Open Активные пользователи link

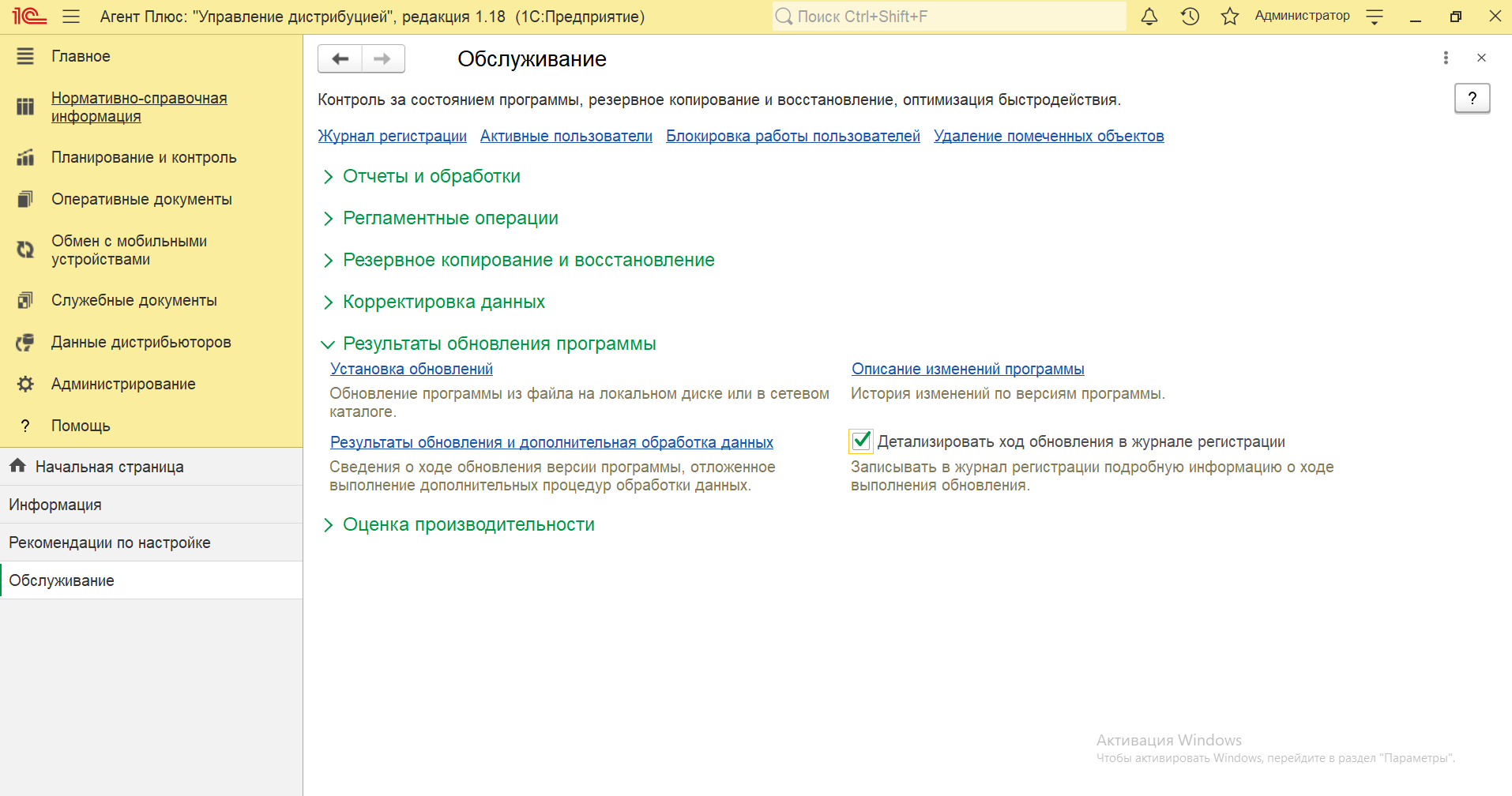[x=566, y=136]
